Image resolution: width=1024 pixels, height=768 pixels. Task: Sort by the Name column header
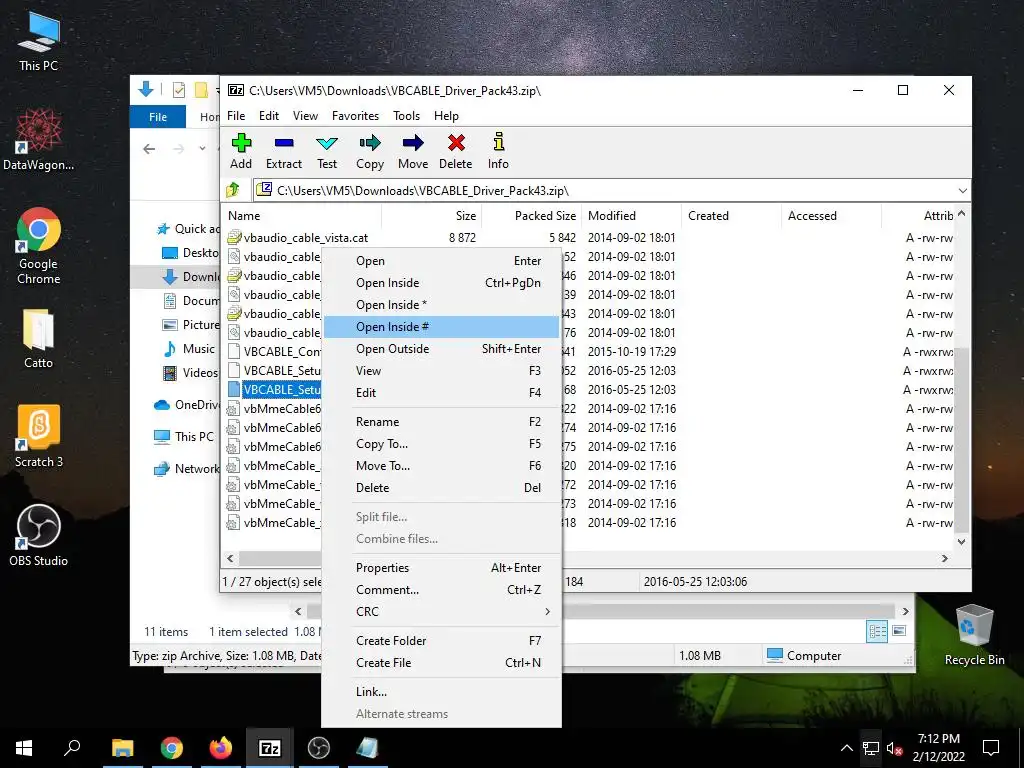tap(302, 216)
